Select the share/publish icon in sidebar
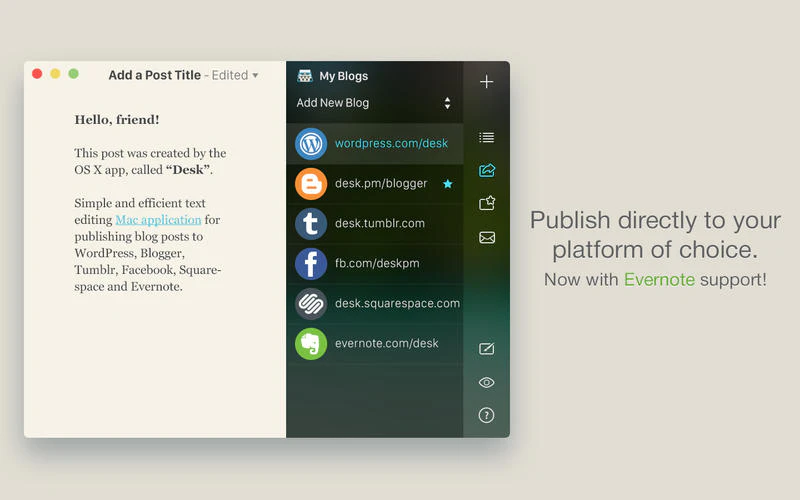 (x=487, y=170)
